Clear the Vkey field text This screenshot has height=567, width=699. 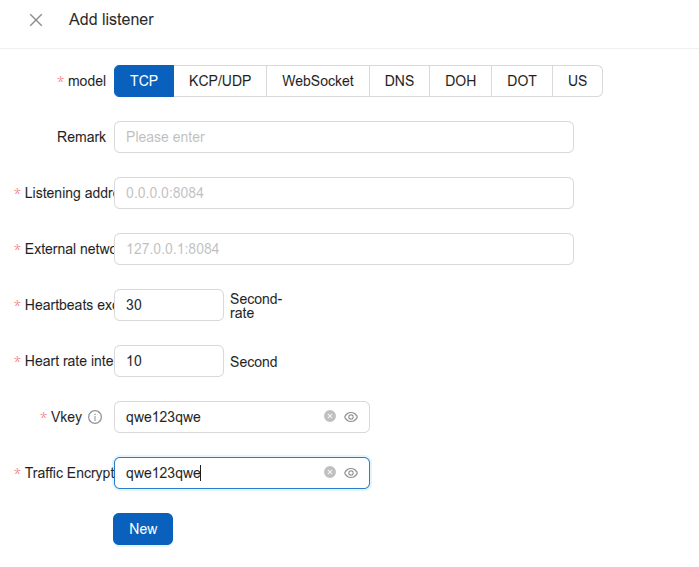(x=330, y=416)
